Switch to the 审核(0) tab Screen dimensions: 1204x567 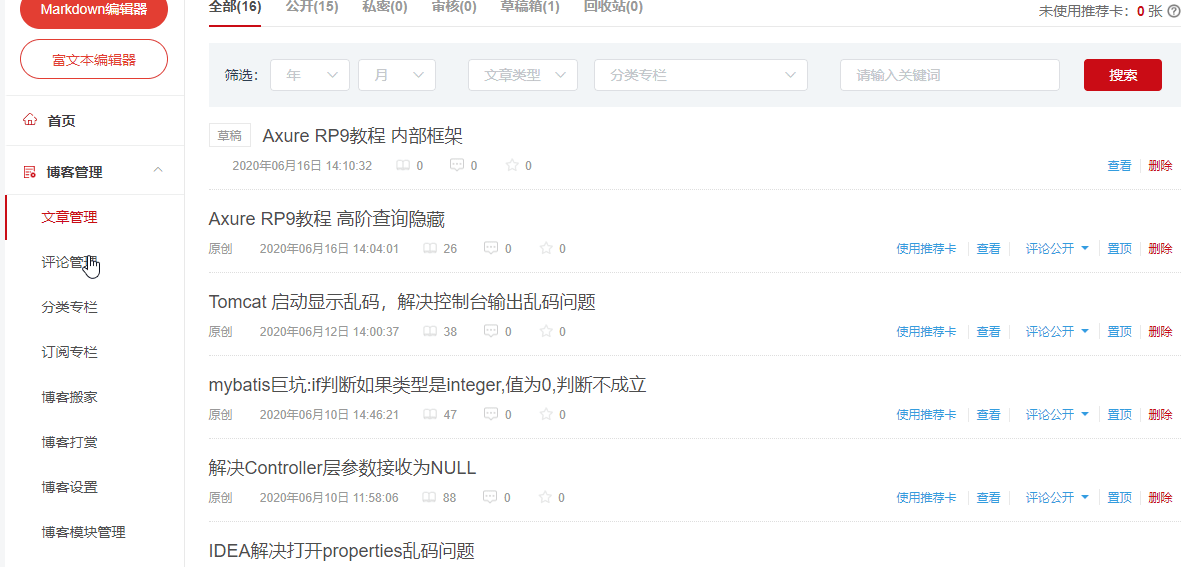click(x=454, y=7)
